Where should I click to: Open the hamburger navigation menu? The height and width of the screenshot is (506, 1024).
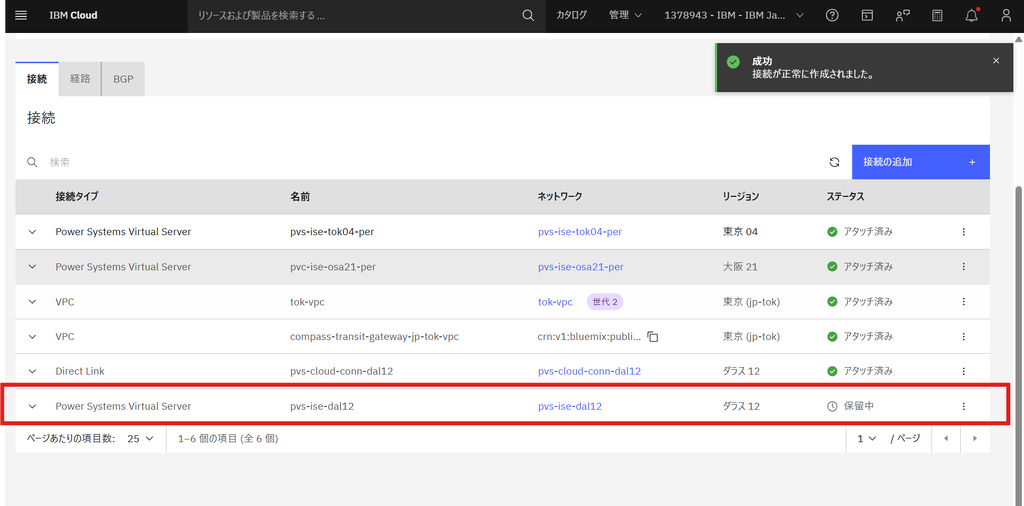[x=21, y=15]
